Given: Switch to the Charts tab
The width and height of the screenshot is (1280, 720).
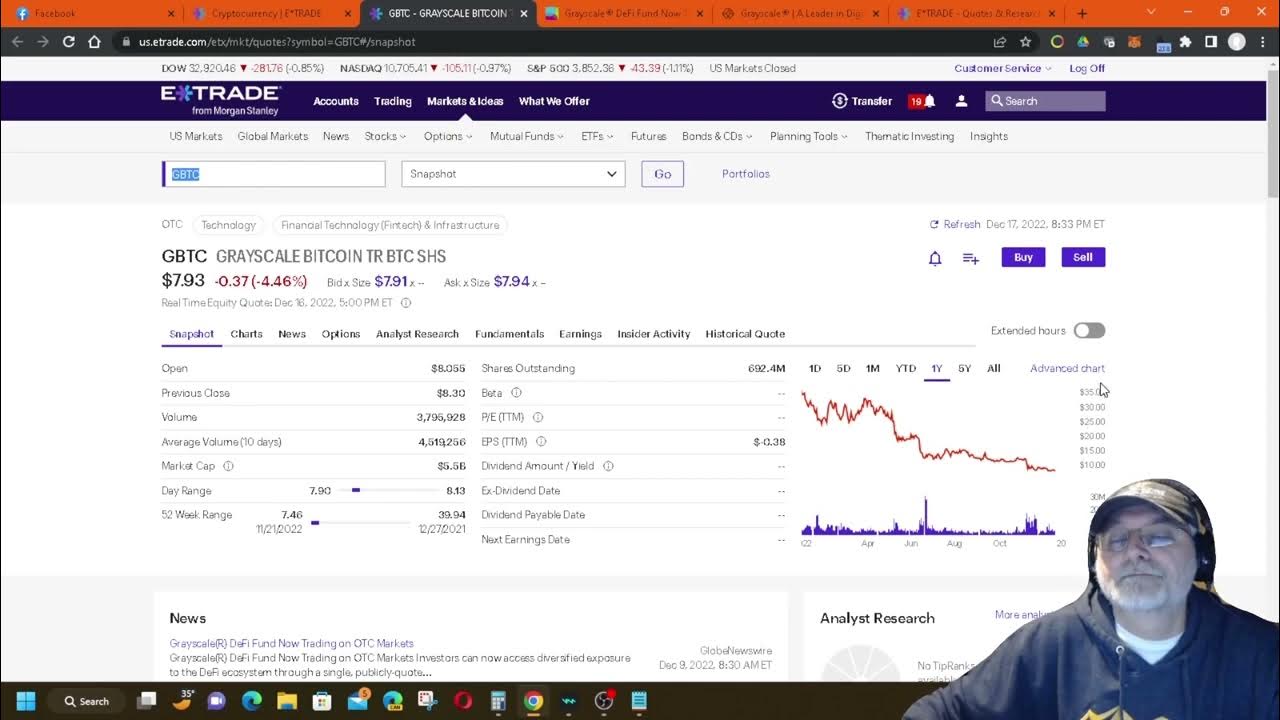Looking at the screenshot, I should [246, 334].
